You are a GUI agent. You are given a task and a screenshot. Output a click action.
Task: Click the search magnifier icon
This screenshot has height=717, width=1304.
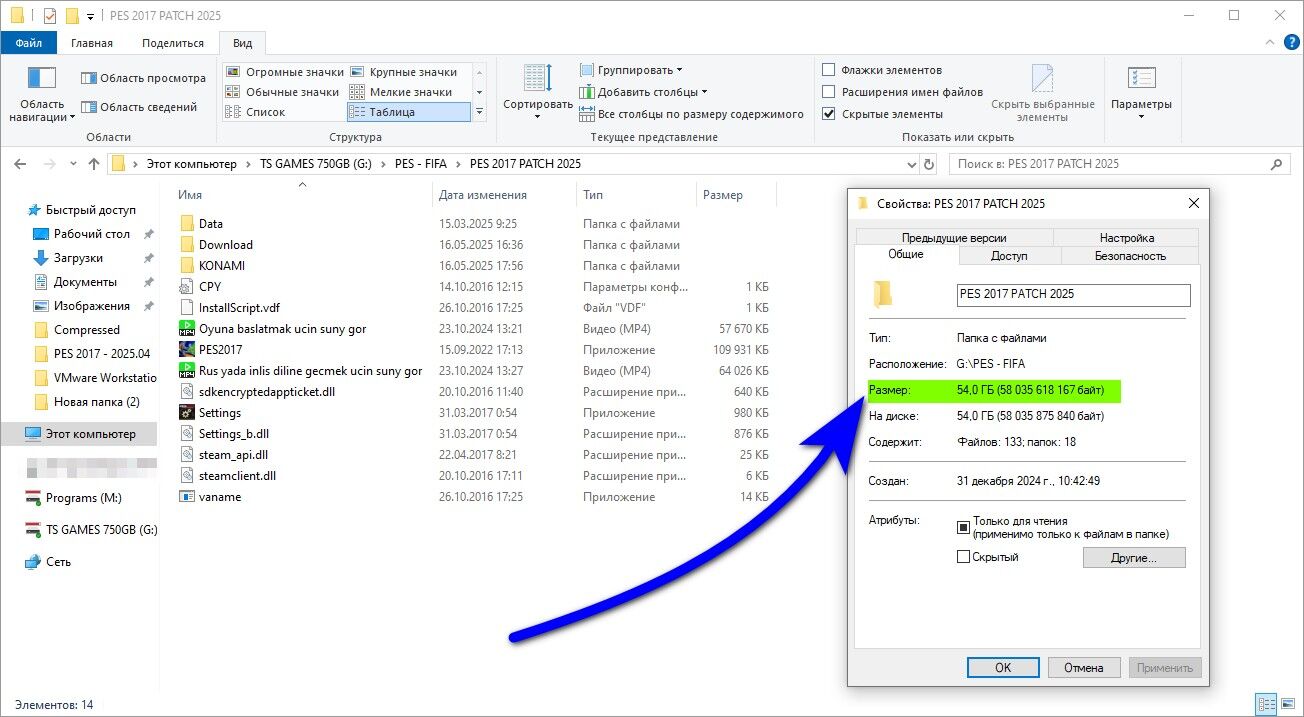[1277, 164]
